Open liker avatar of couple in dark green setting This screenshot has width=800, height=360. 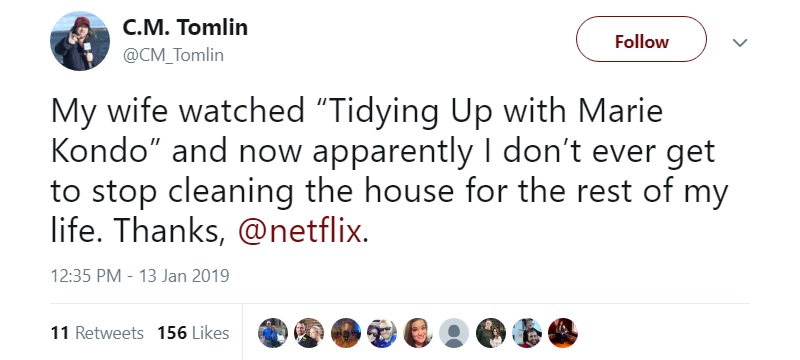tap(490, 333)
